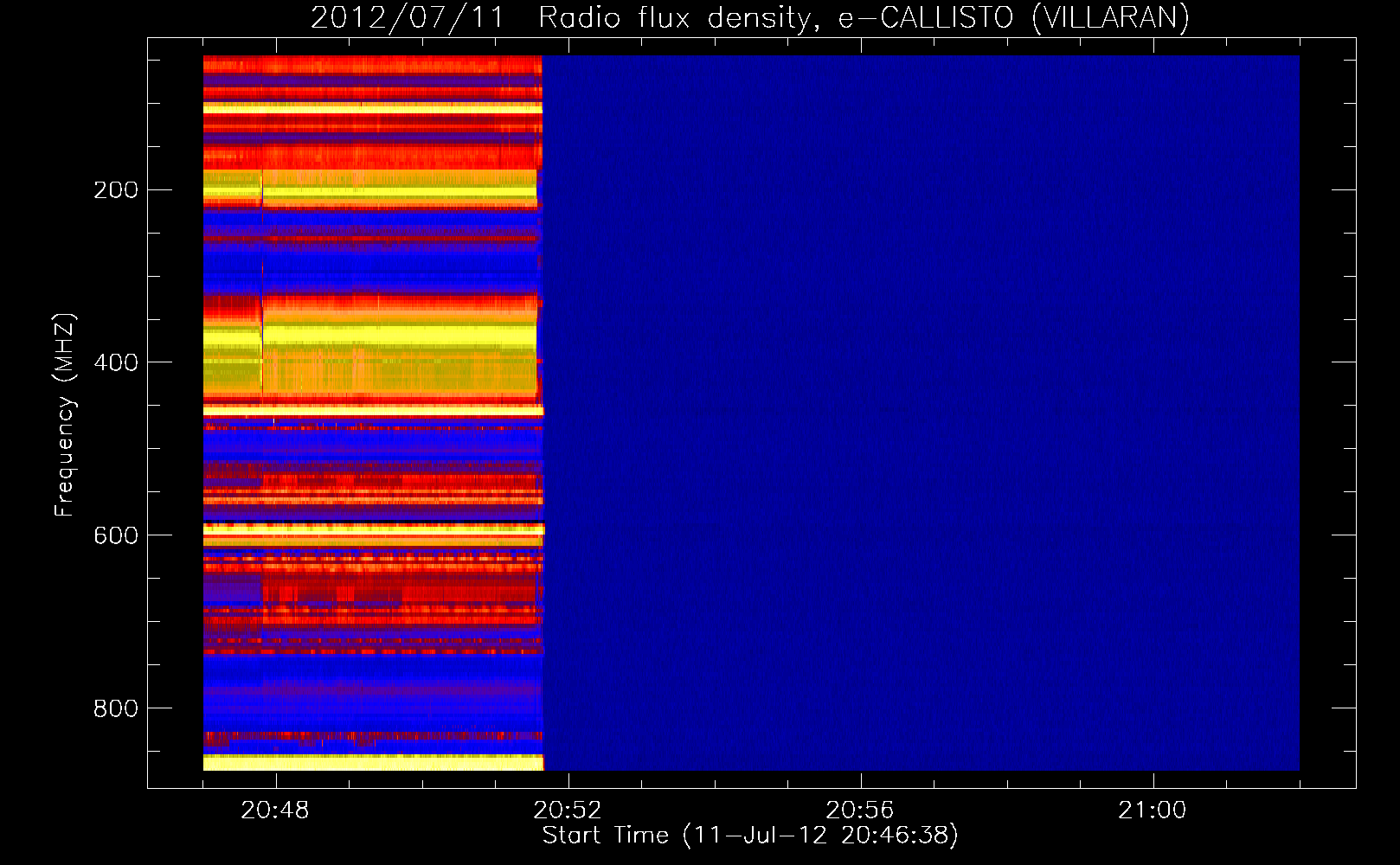The width and height of the screenshot is (1400, 865).
Task: Click the 200 frequency tick label
Action: tap(116, 190)
